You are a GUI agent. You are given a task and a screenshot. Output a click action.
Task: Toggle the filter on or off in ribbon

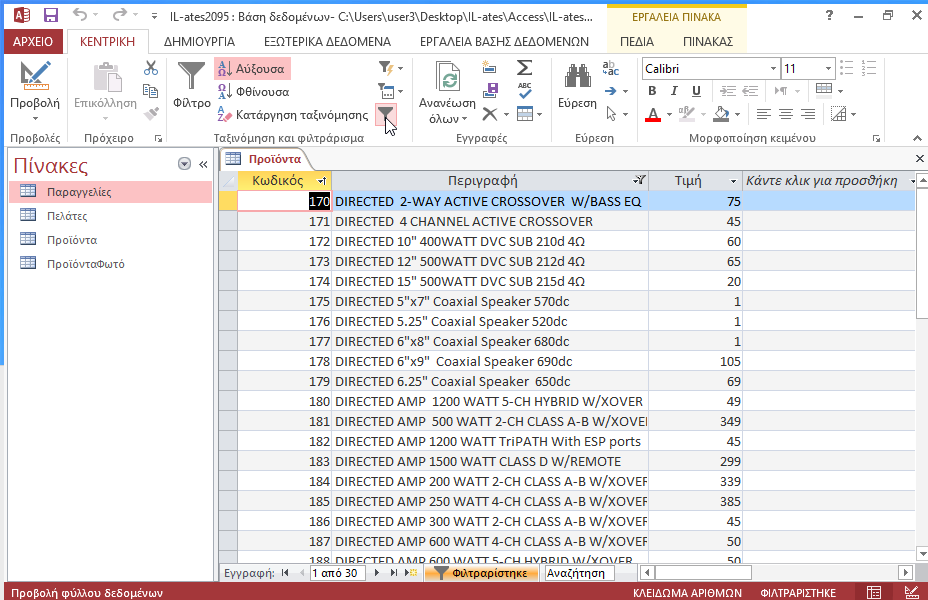(x=385, y=113)
